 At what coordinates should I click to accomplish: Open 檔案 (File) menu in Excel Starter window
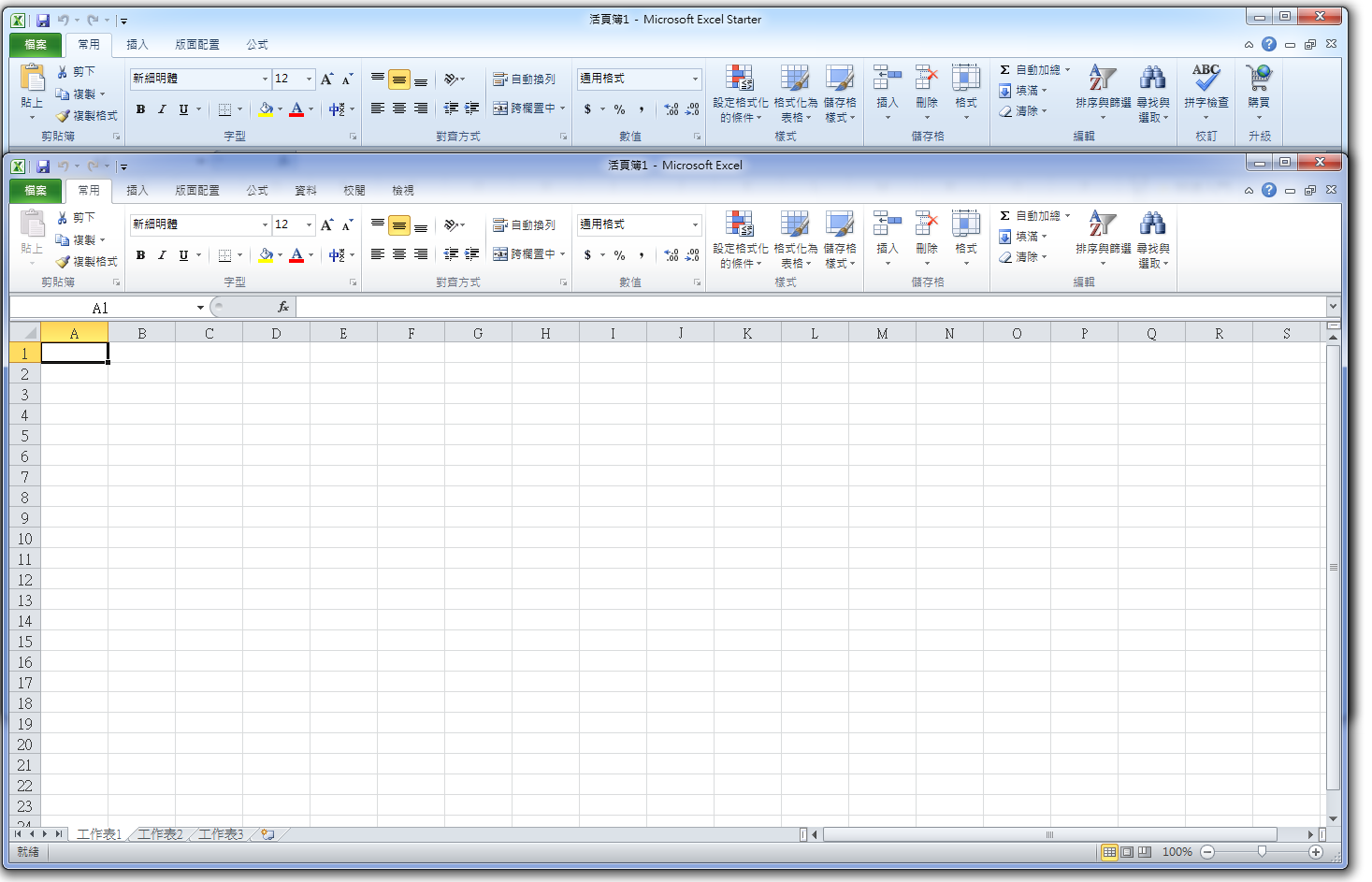[x=36, y=45]
